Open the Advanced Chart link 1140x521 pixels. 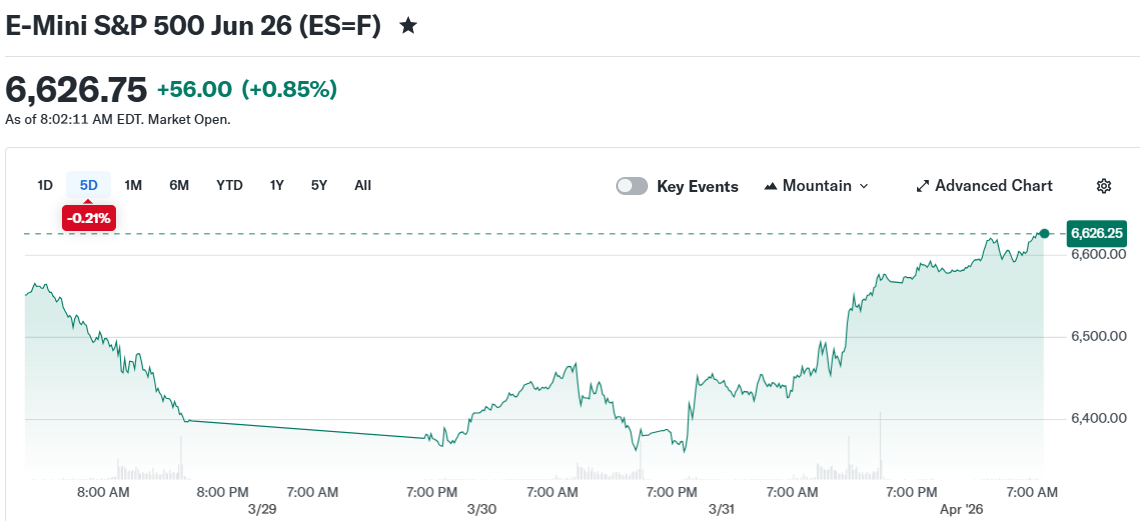[x=984, y=186]
